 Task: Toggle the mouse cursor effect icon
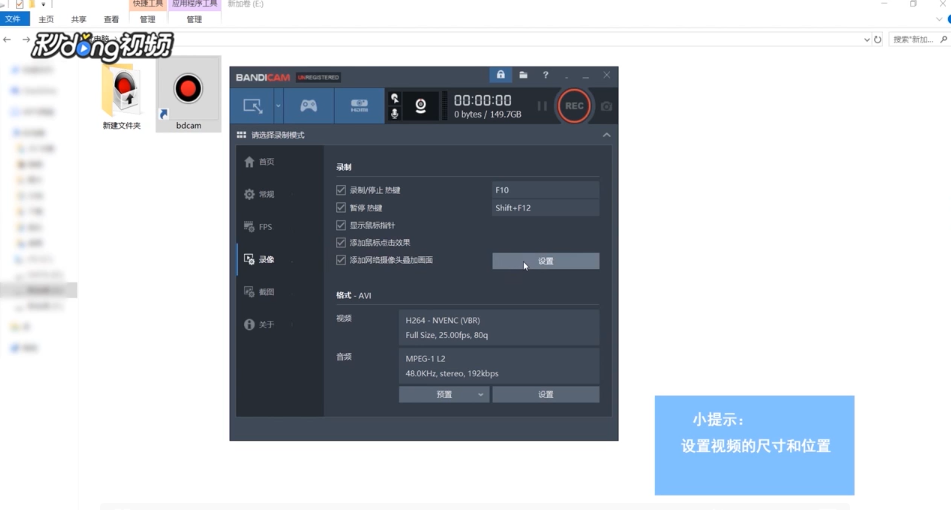pos(394,98)
